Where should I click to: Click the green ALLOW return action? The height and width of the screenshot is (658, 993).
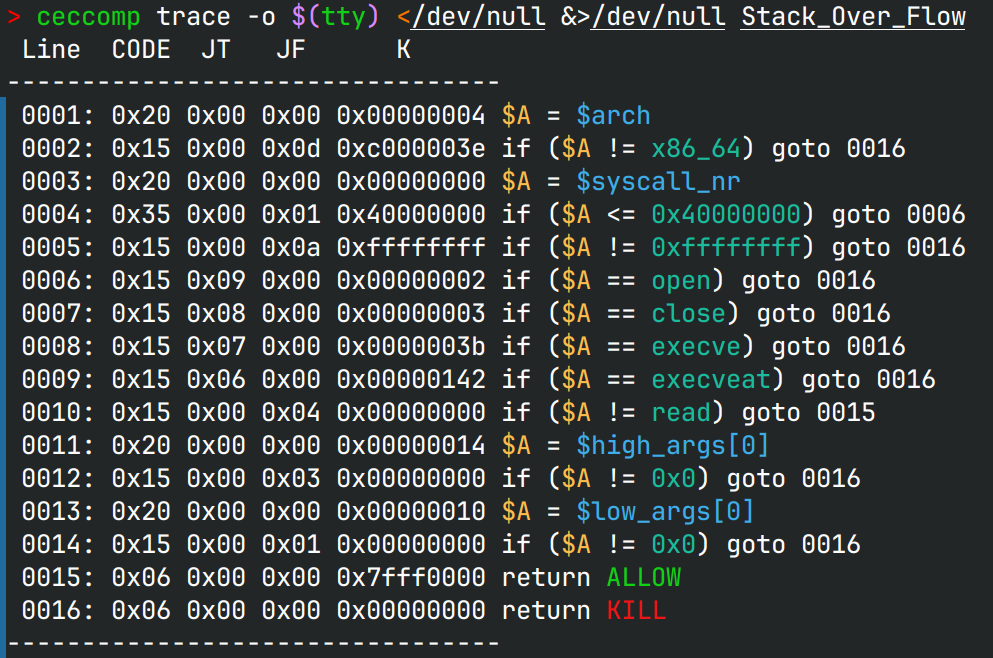pos(643,578)
